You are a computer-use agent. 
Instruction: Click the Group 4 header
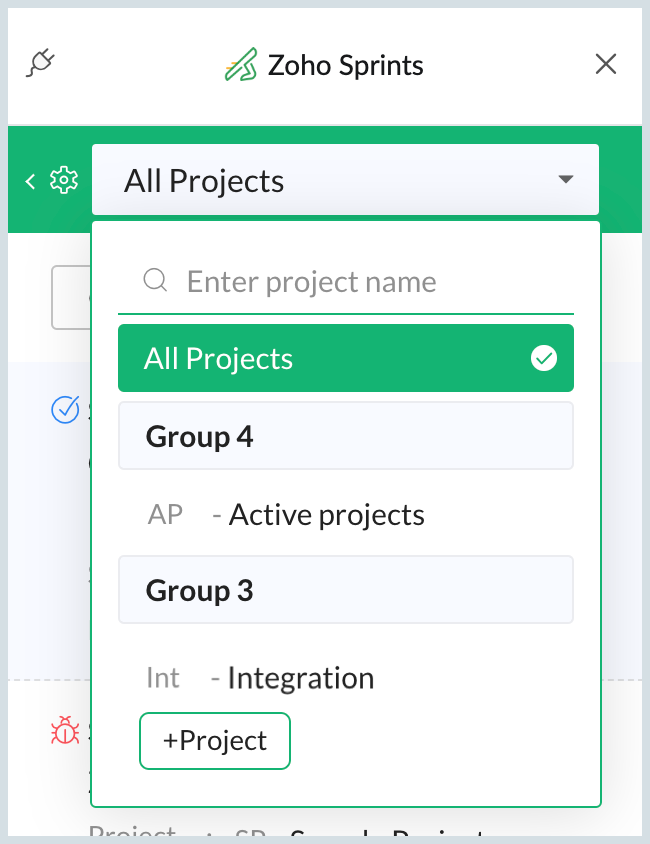click(x=346, y=436)
